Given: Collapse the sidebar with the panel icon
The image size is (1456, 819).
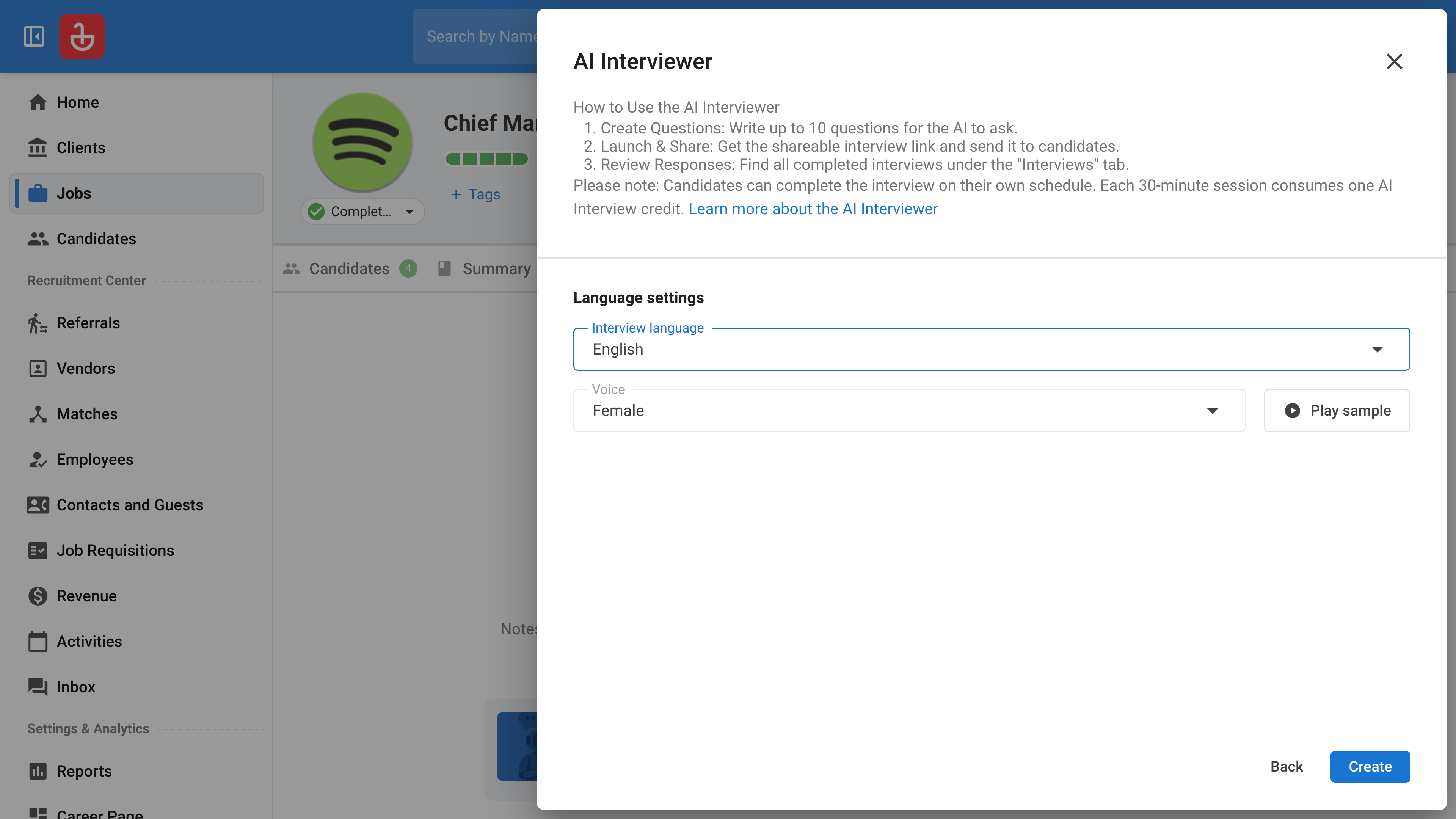Looking at the screenshot, I should 34,37.
